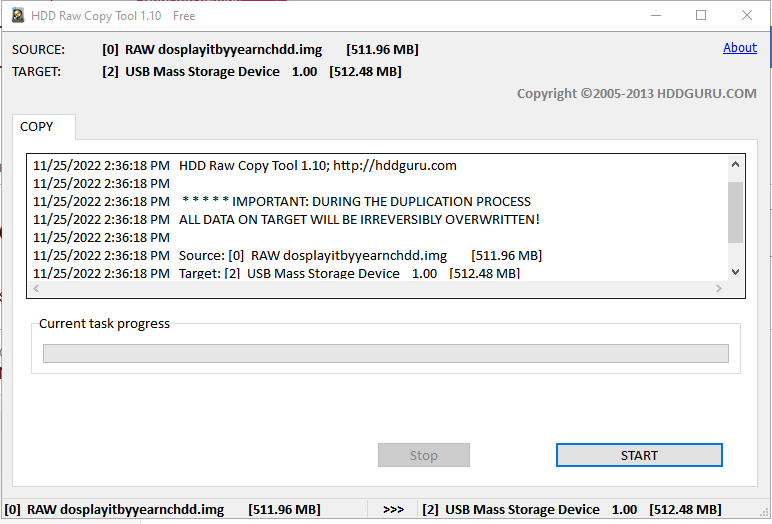Click the status bar target '[2] USB Mass Storage Device'
772x524 pixels.
[511, 510]
